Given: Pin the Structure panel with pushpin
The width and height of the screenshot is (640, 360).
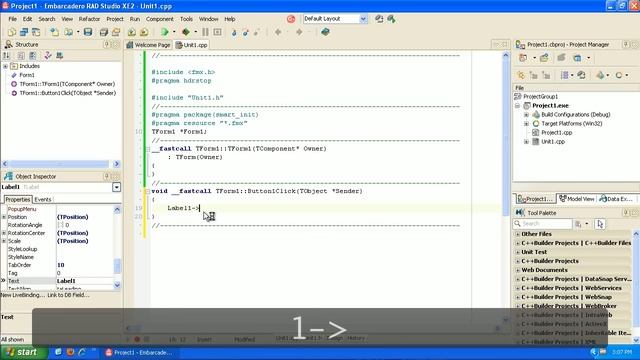Looking at the screenshot, I should pos(107,44).
